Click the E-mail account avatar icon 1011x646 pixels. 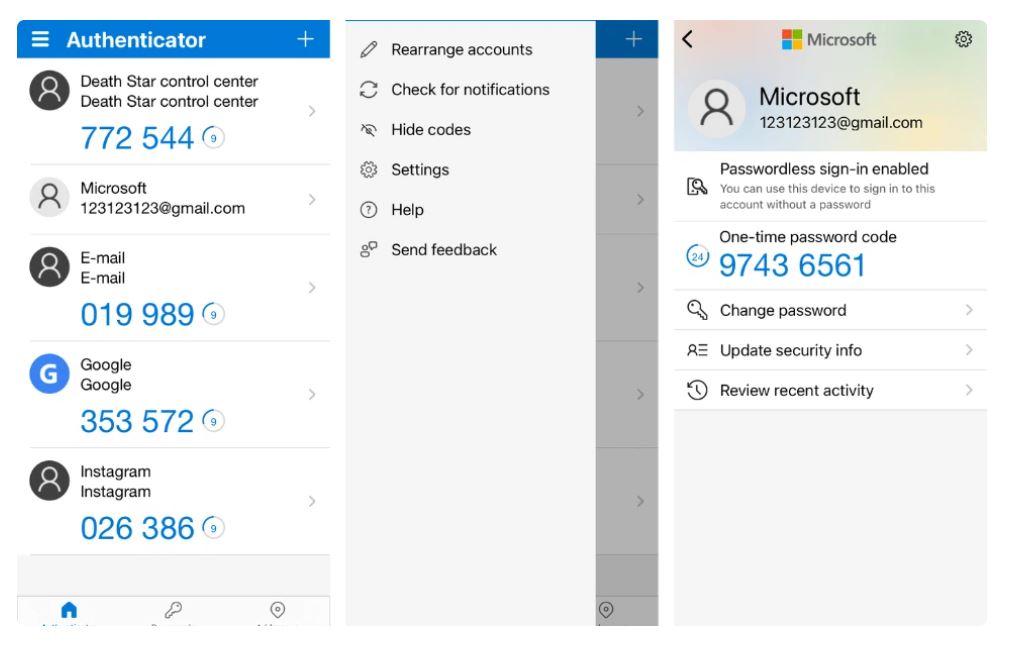50,267
